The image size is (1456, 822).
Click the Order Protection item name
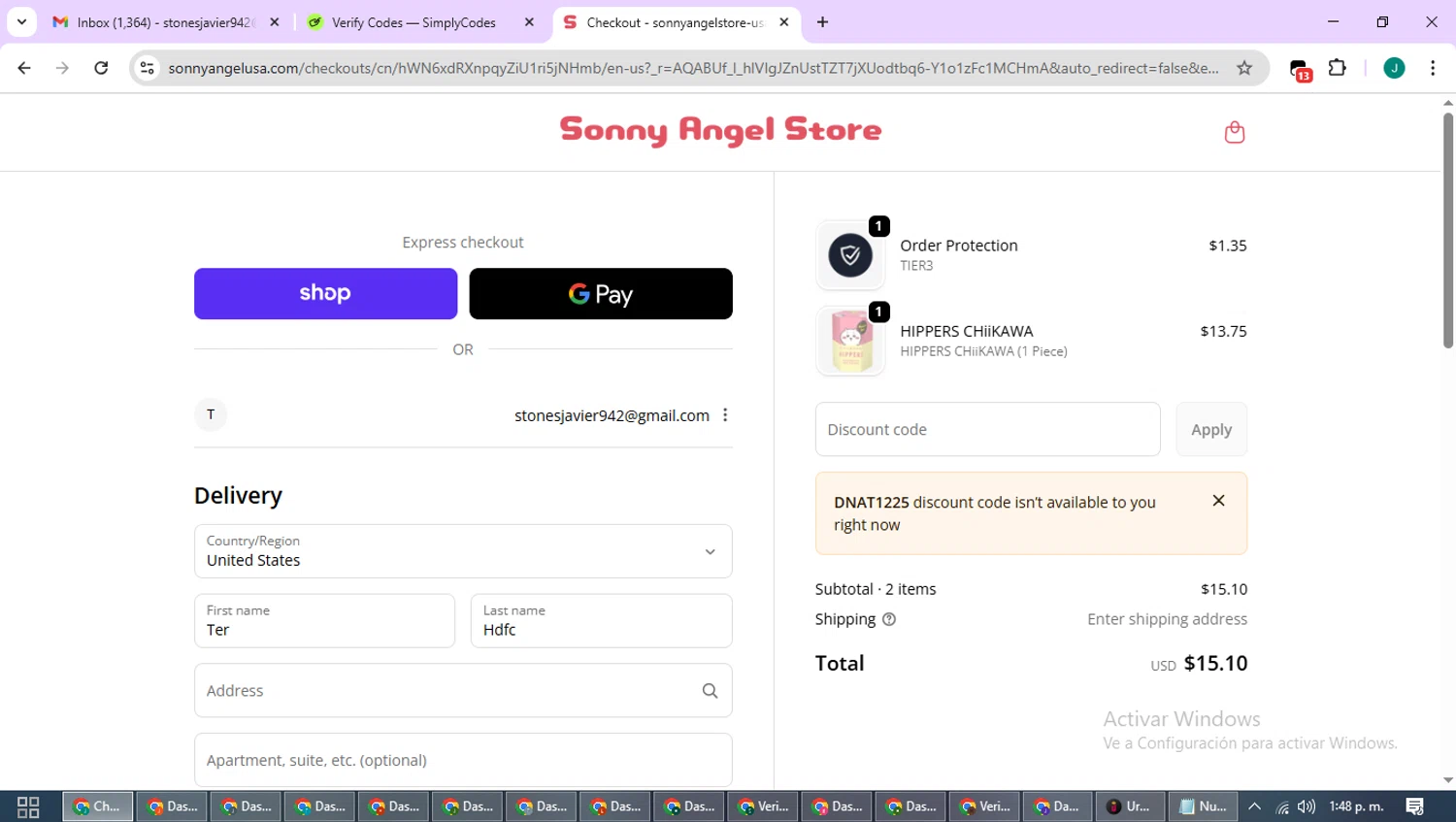(959, 246)
